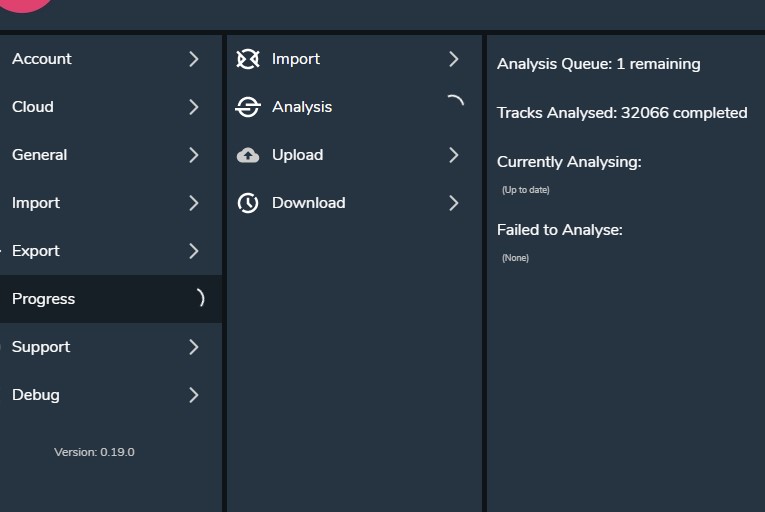Click the Download clock icon
The height and width of the screenshot is (512, 765).
click(248, 203)
